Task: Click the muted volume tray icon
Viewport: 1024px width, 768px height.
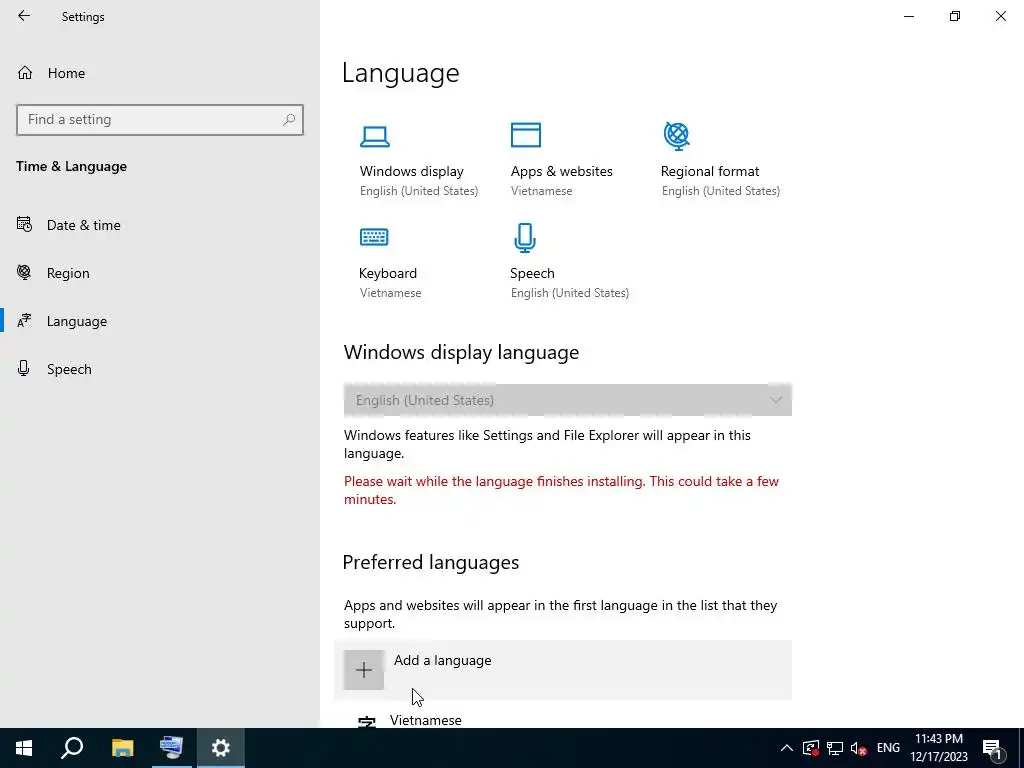Action: coord(859,748)
